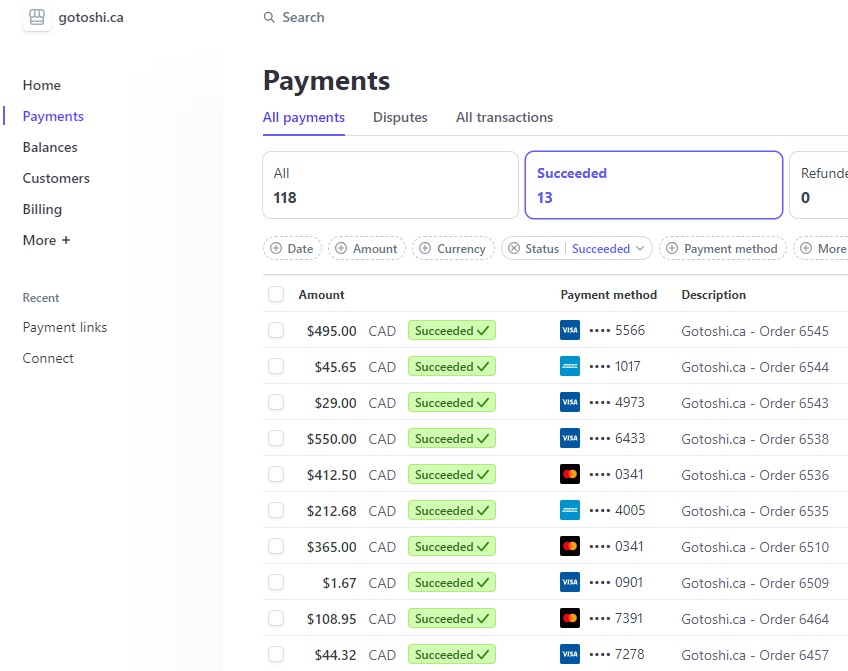This screenshot has width=848, height=671.
Task: Open the Payment method filter
Action: 722,249
